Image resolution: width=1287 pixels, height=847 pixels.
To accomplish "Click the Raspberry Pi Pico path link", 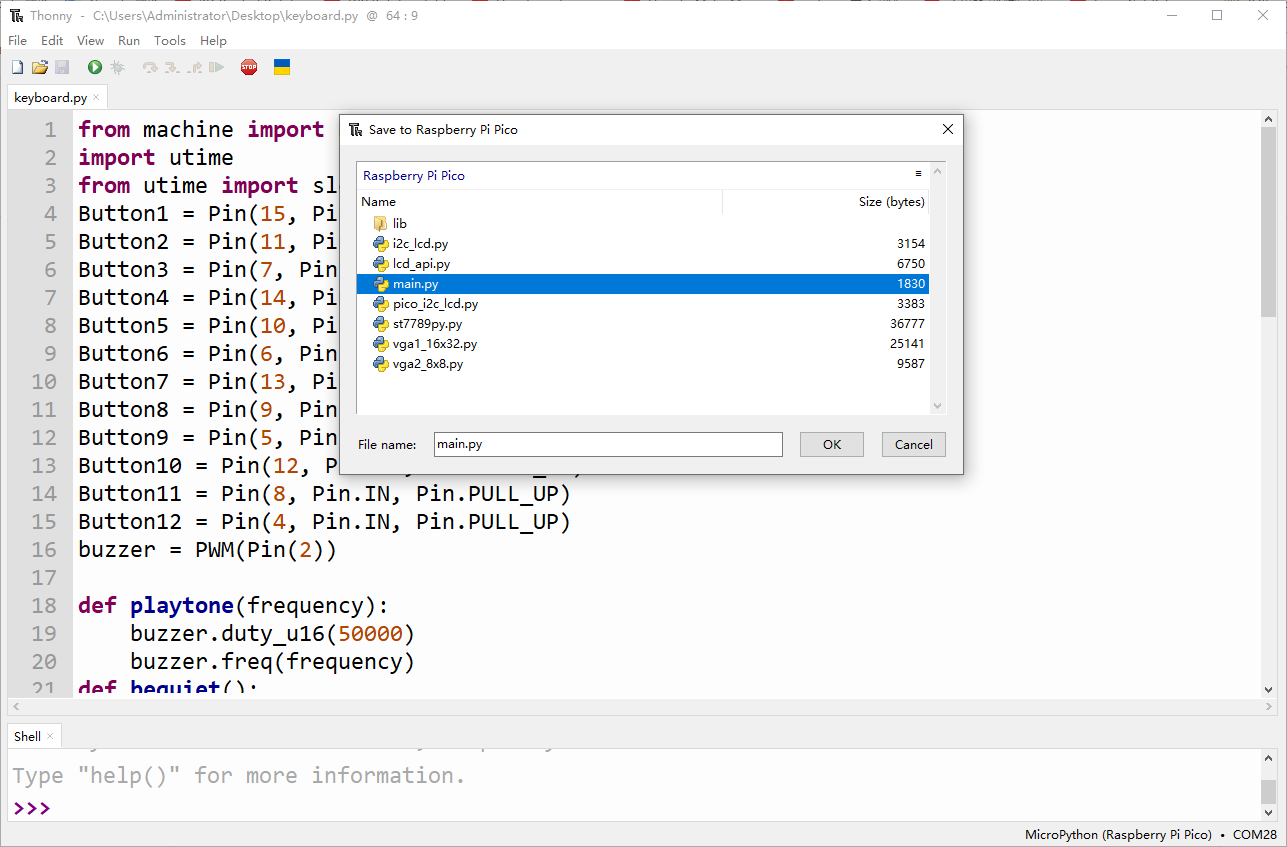I will (x=414, y=175).
